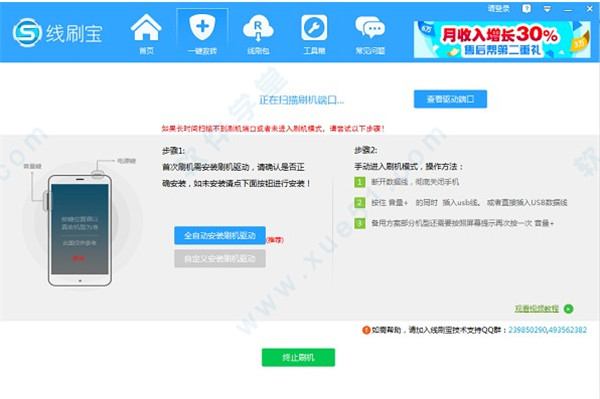Viewport: 600px width, 399px height.
Task: Click the QQ group number 493562382
Action: click(x=567, y=330)
